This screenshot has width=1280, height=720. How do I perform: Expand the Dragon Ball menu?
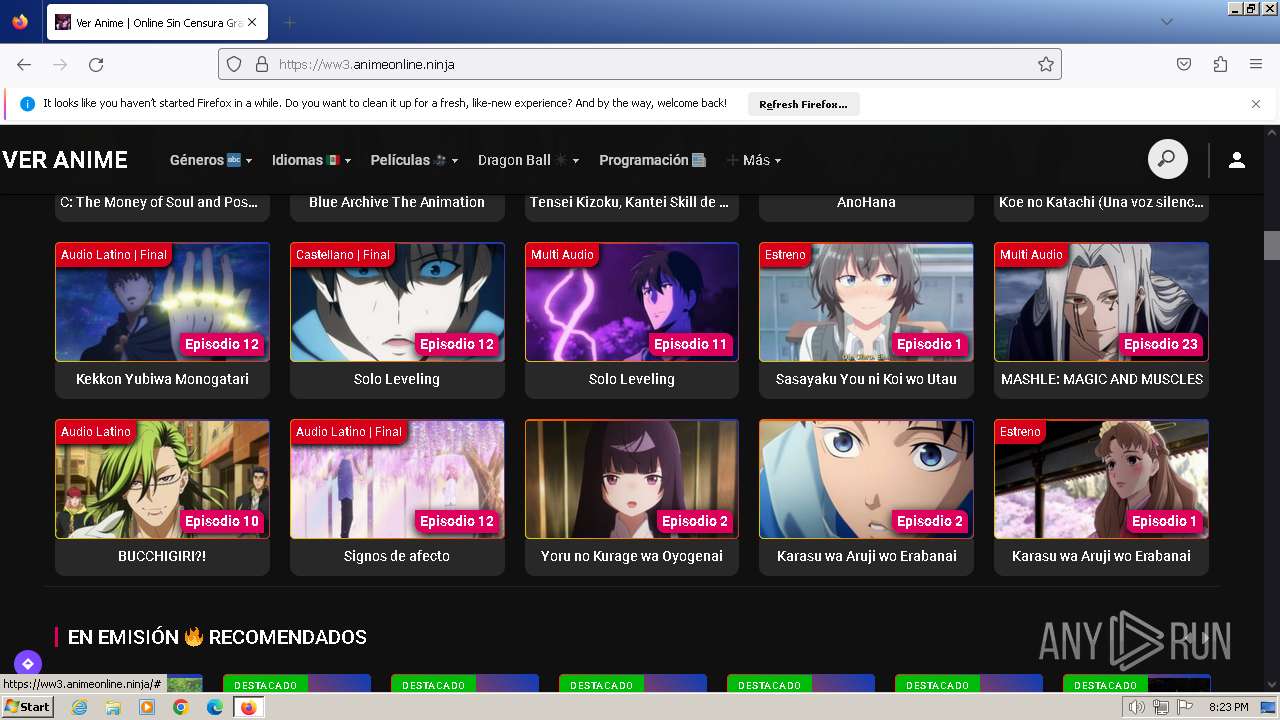pos(528,160)
